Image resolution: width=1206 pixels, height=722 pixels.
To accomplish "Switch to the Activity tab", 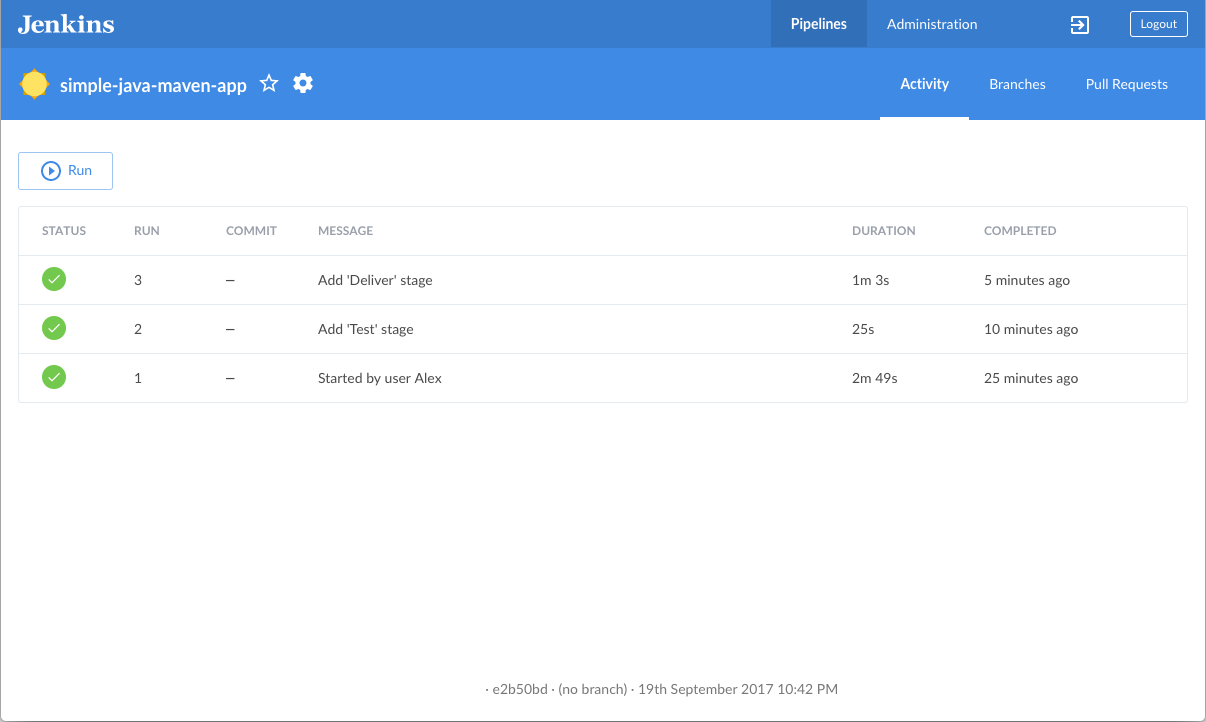I will tap(924, 84).
